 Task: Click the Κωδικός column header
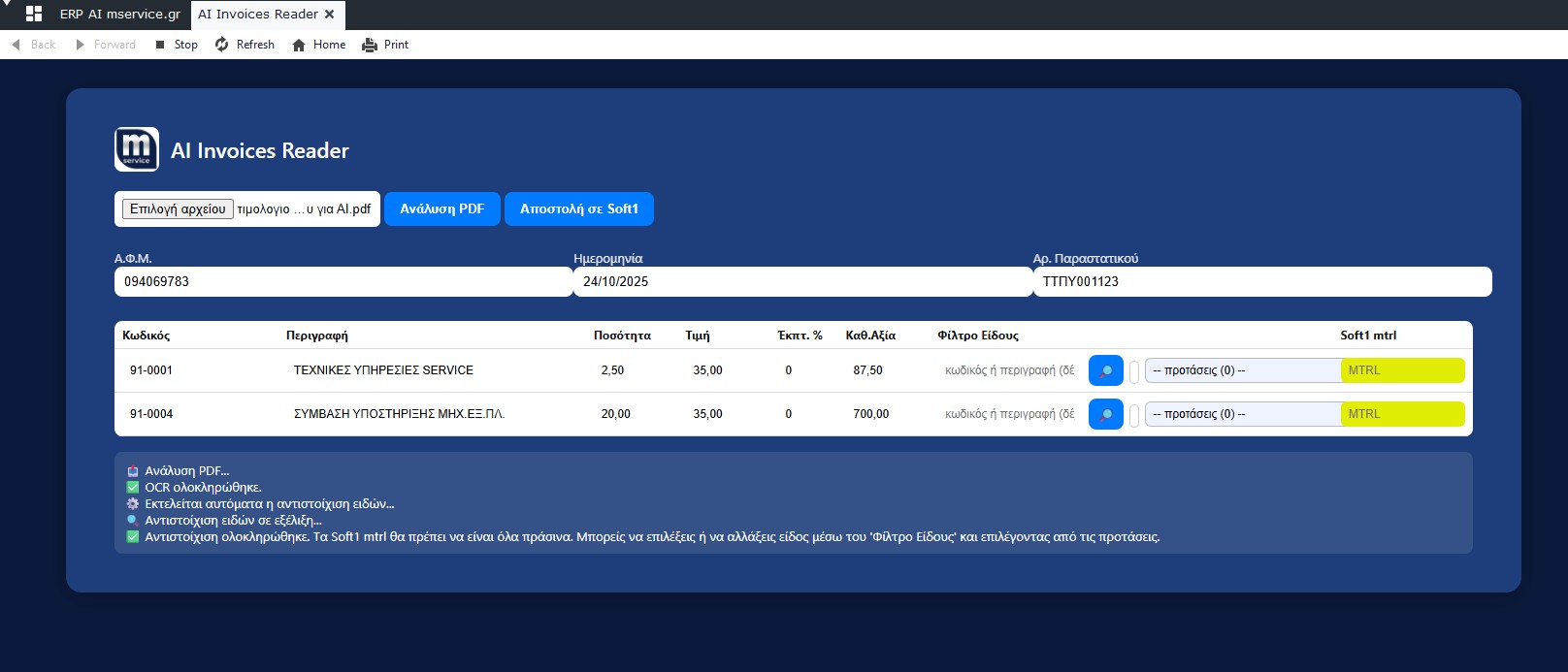[146, 336]
